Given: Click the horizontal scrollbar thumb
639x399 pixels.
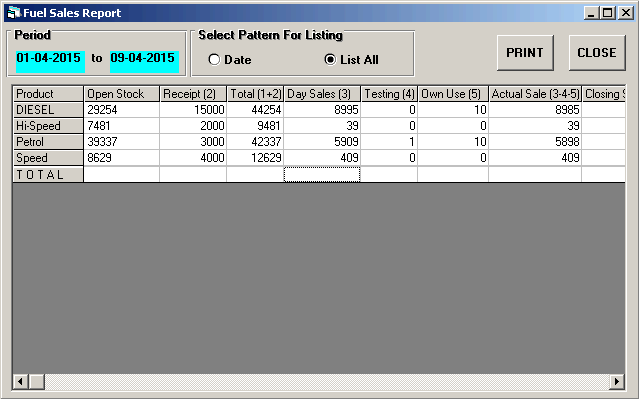Looking at the screenshot, I should click(37, 382).
